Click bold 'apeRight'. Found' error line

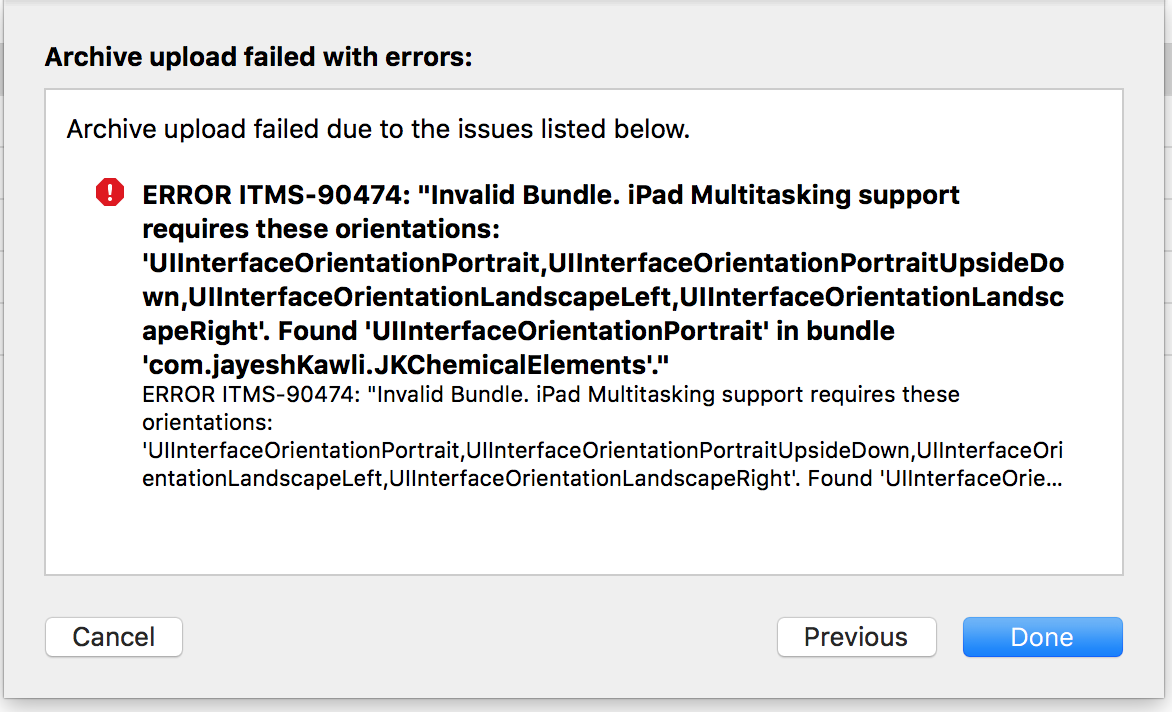[x=519, y=331]
